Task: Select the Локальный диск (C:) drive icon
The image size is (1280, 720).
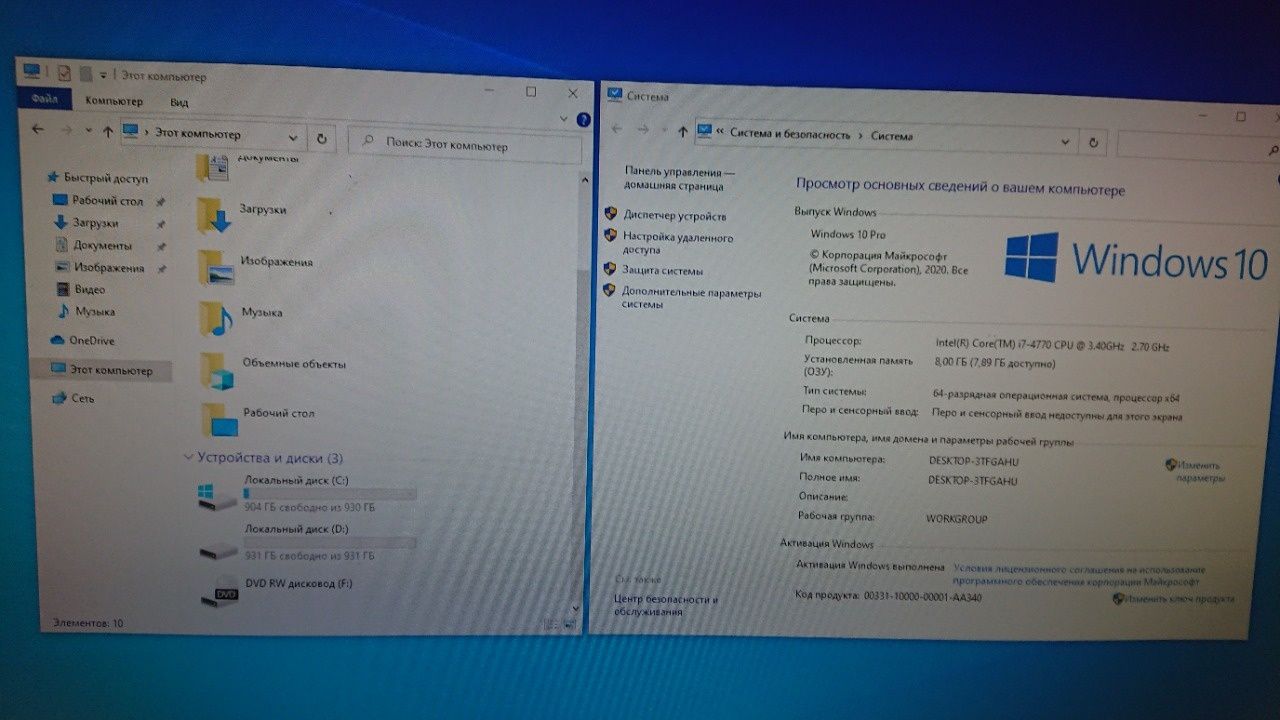Action: pyautogui.click(x=217, y=495)
